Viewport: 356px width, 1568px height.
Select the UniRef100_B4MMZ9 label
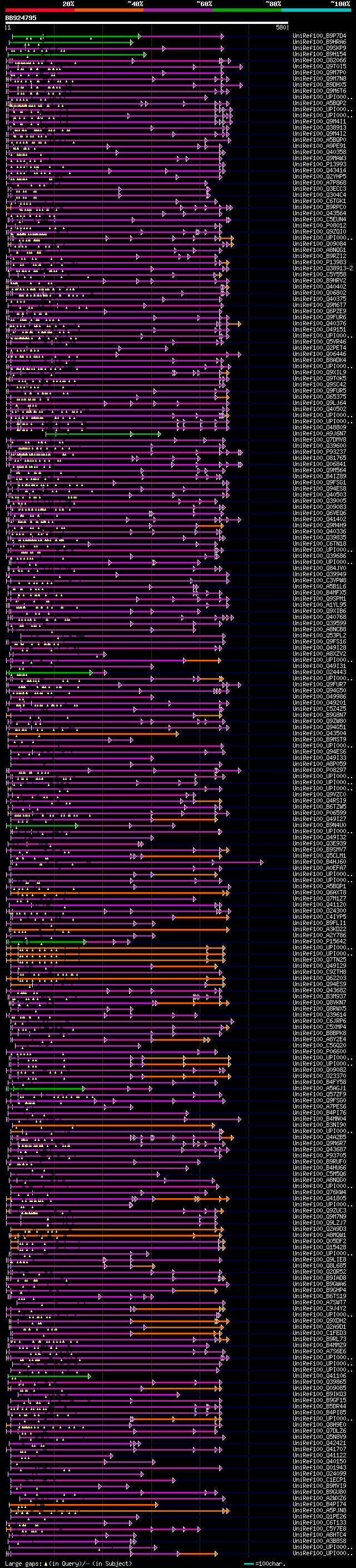click(x=319, y=1344)
